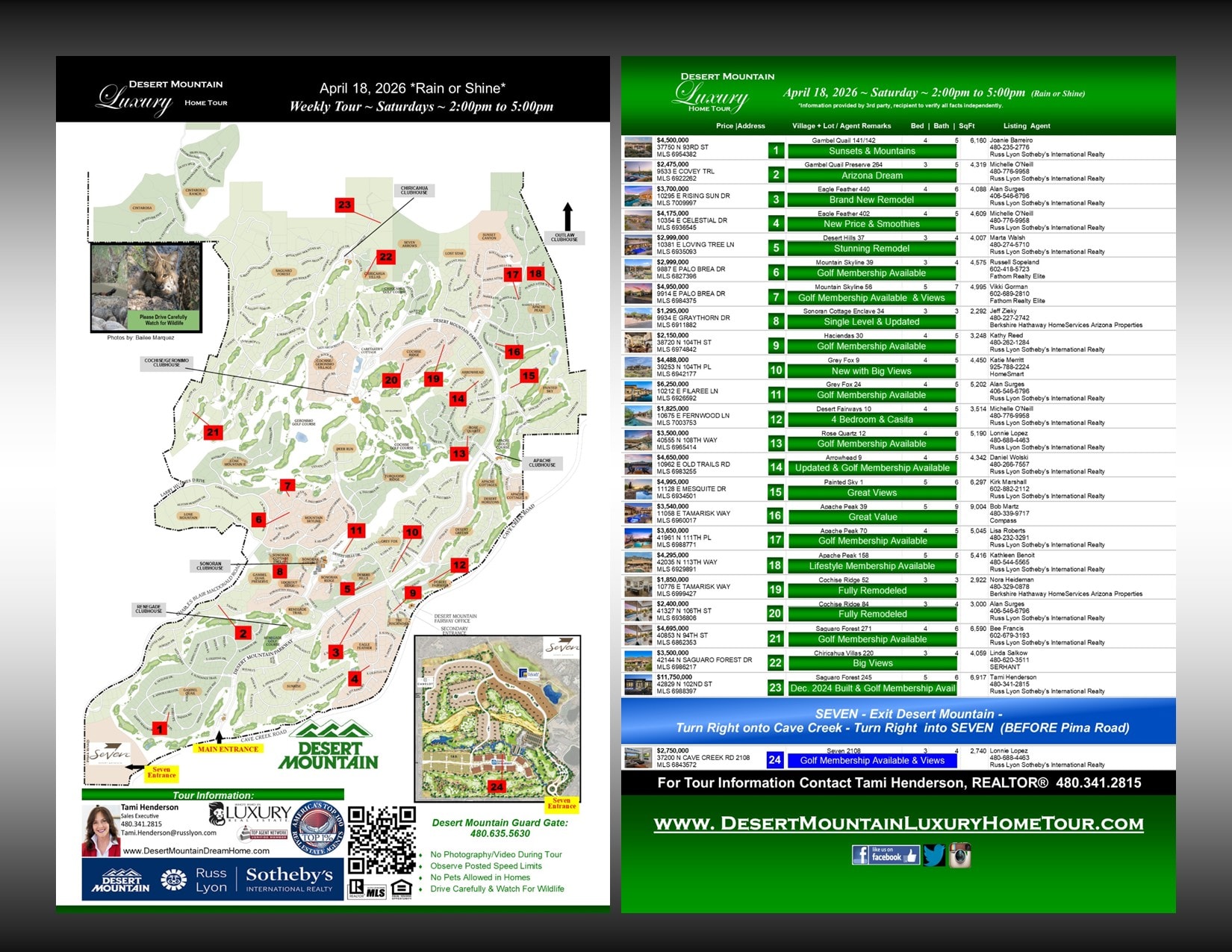The width and height of the screenshot is (1232, 952).
Task: Click the Equal Housing Opportunity logo
Action: click(401, 889)
